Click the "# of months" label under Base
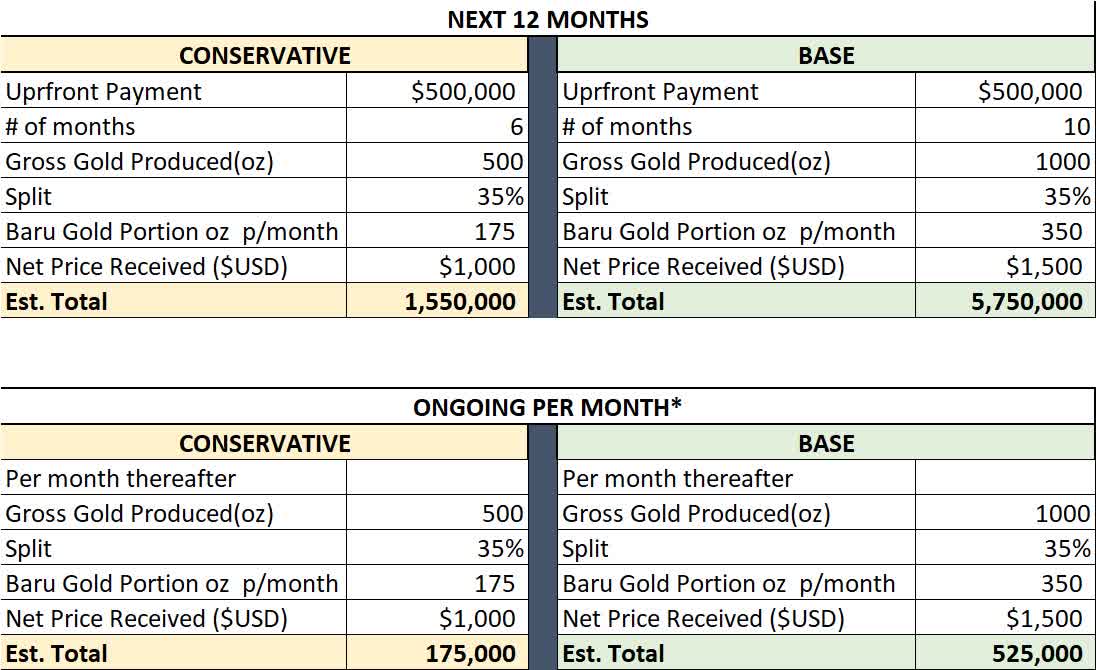 coord(627,127)
